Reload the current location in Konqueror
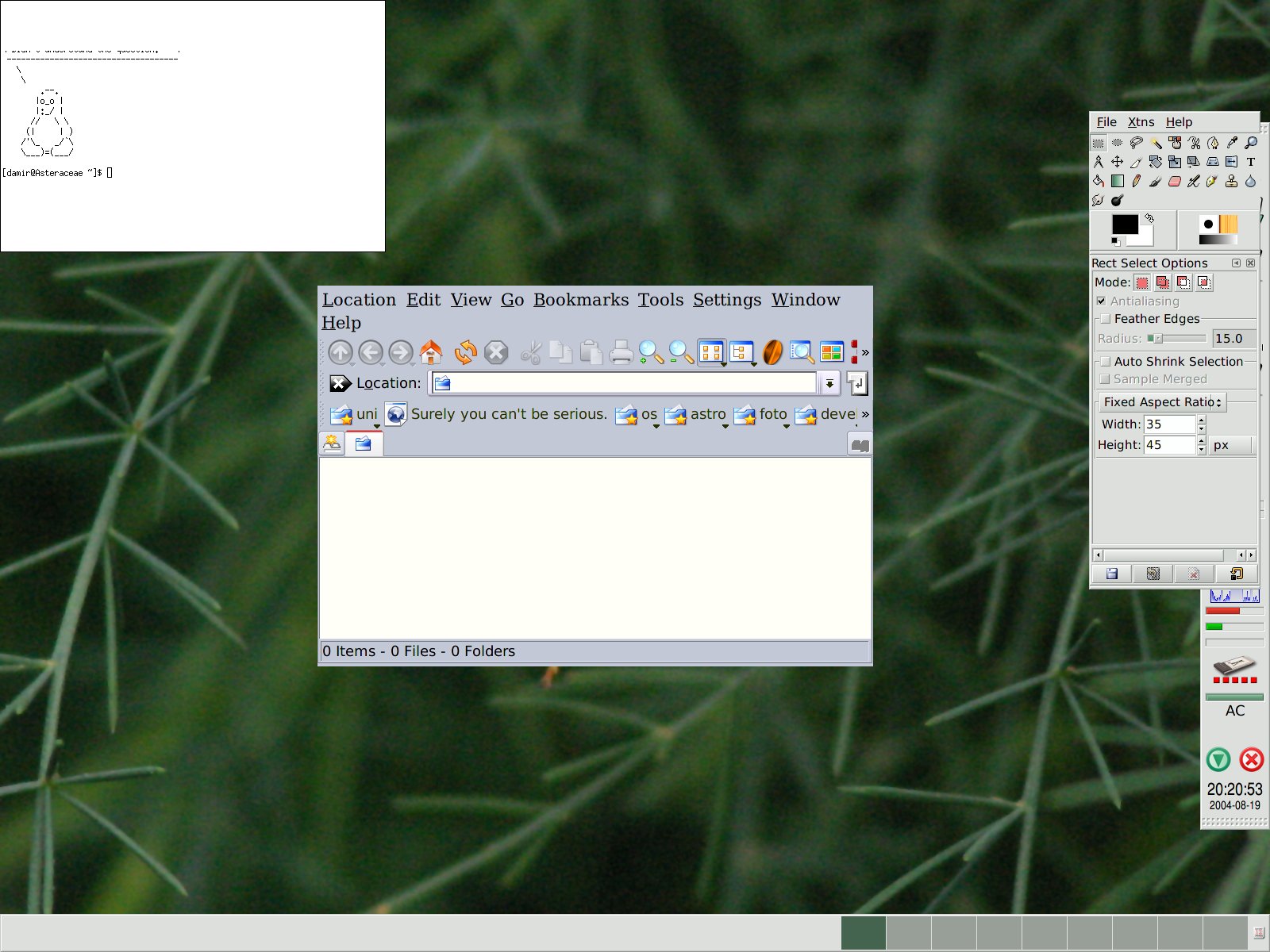Screen dimensions: 1270x952 point(465,352)
